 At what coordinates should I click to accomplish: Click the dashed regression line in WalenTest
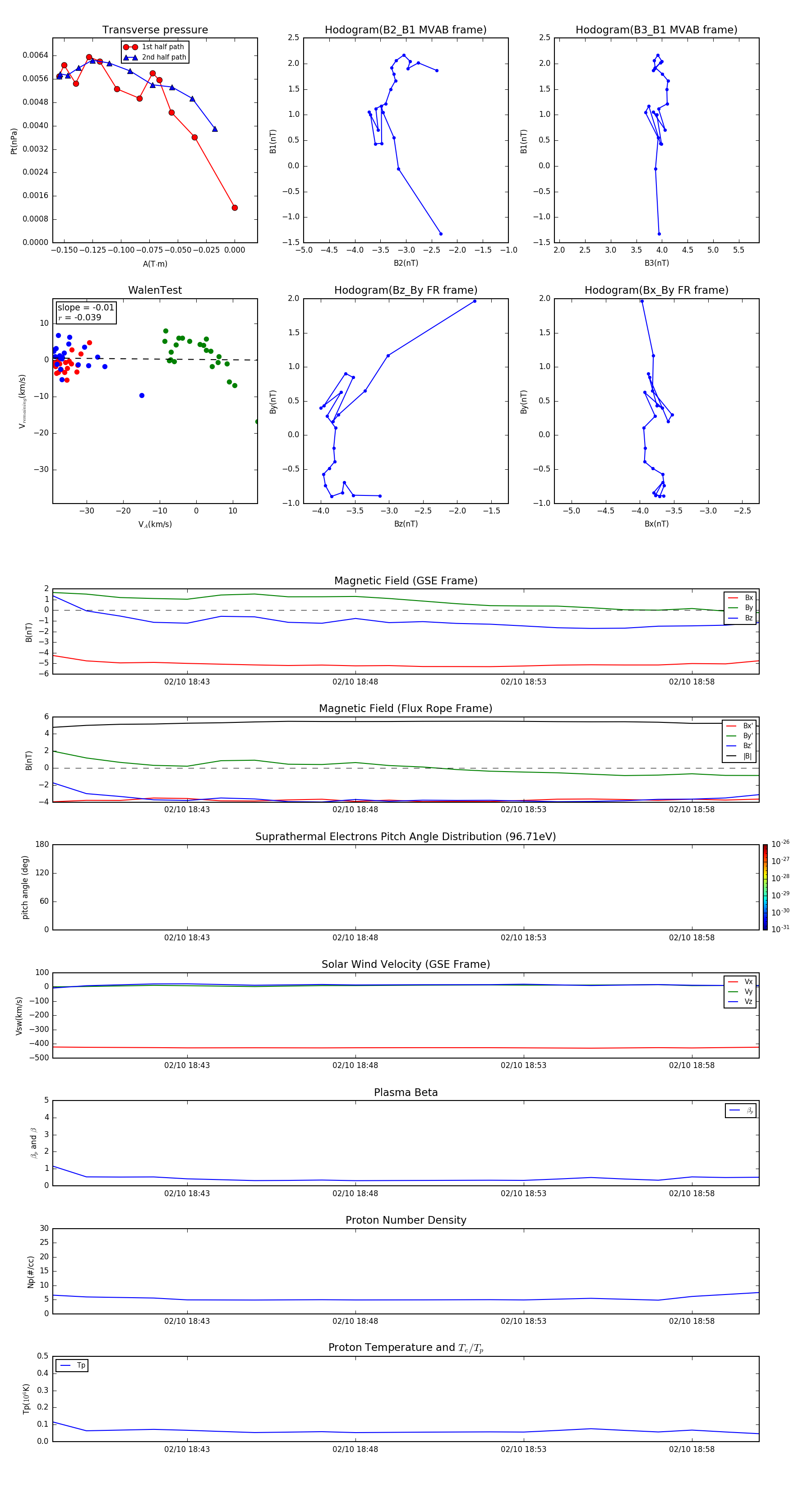tap(155, 359)
